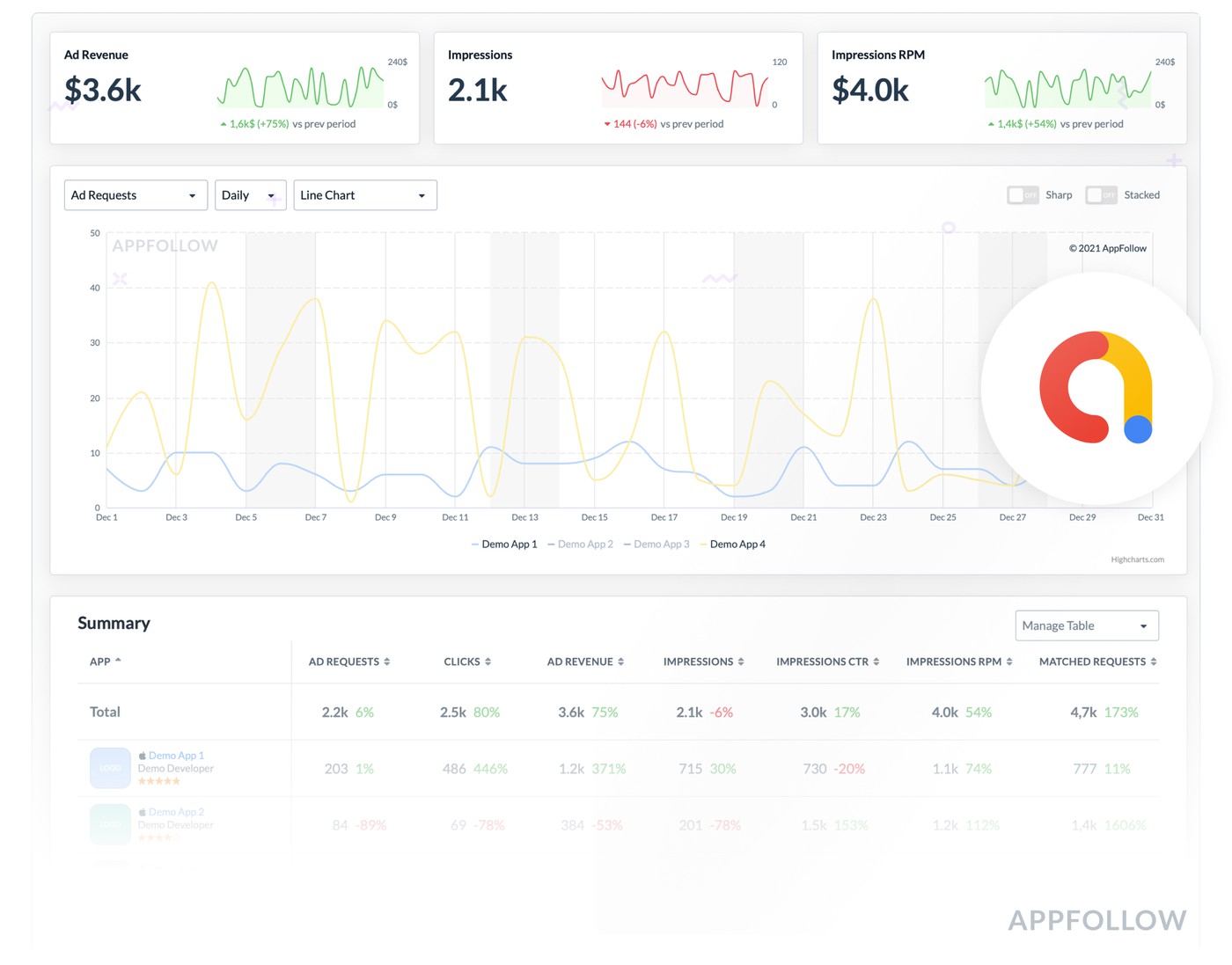The height and width of the screenshot is (965, 1232).
Task: Click the Google AdMob logo icon
Action: pyautogui.click(x=1096, y=387)
